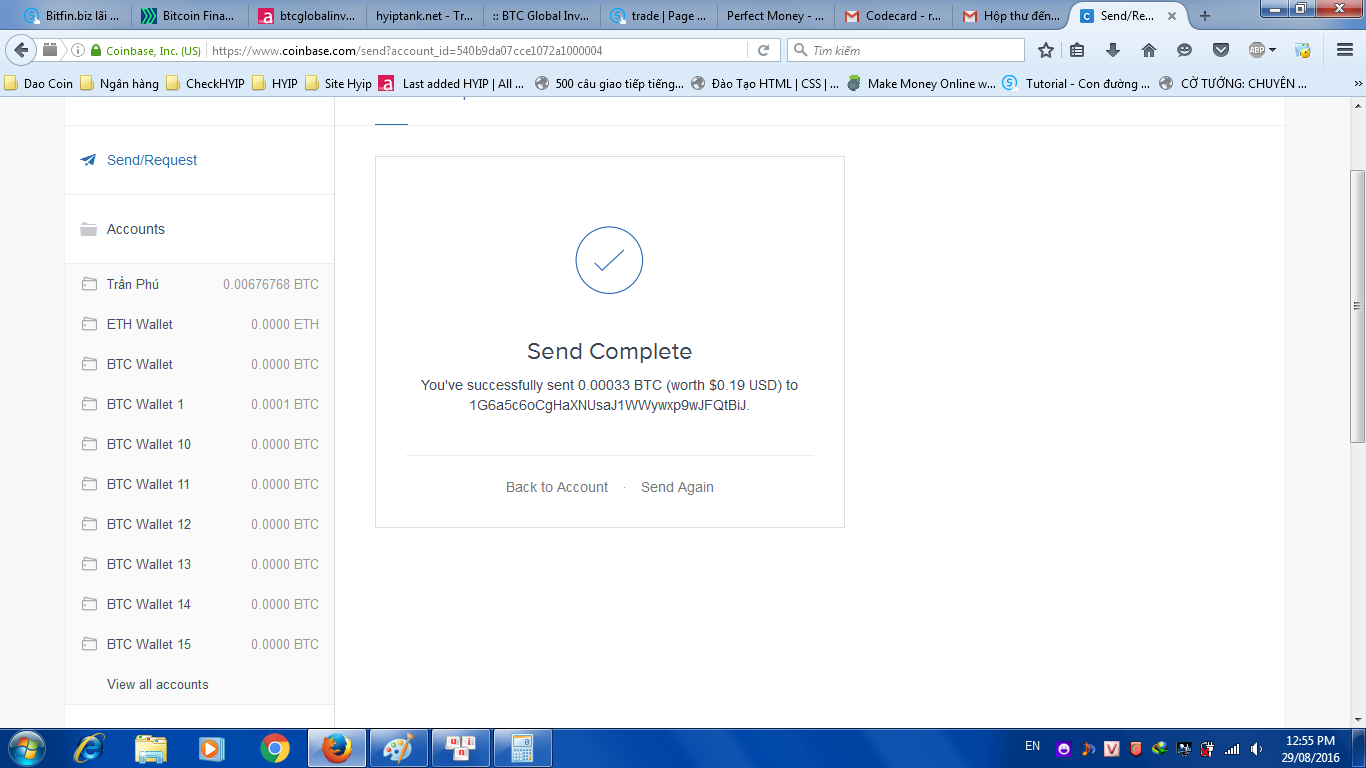The image size is (1366, 768).
Task: Show bookmarks list icon in Firefox toolbar
Action: (1077, 50)
